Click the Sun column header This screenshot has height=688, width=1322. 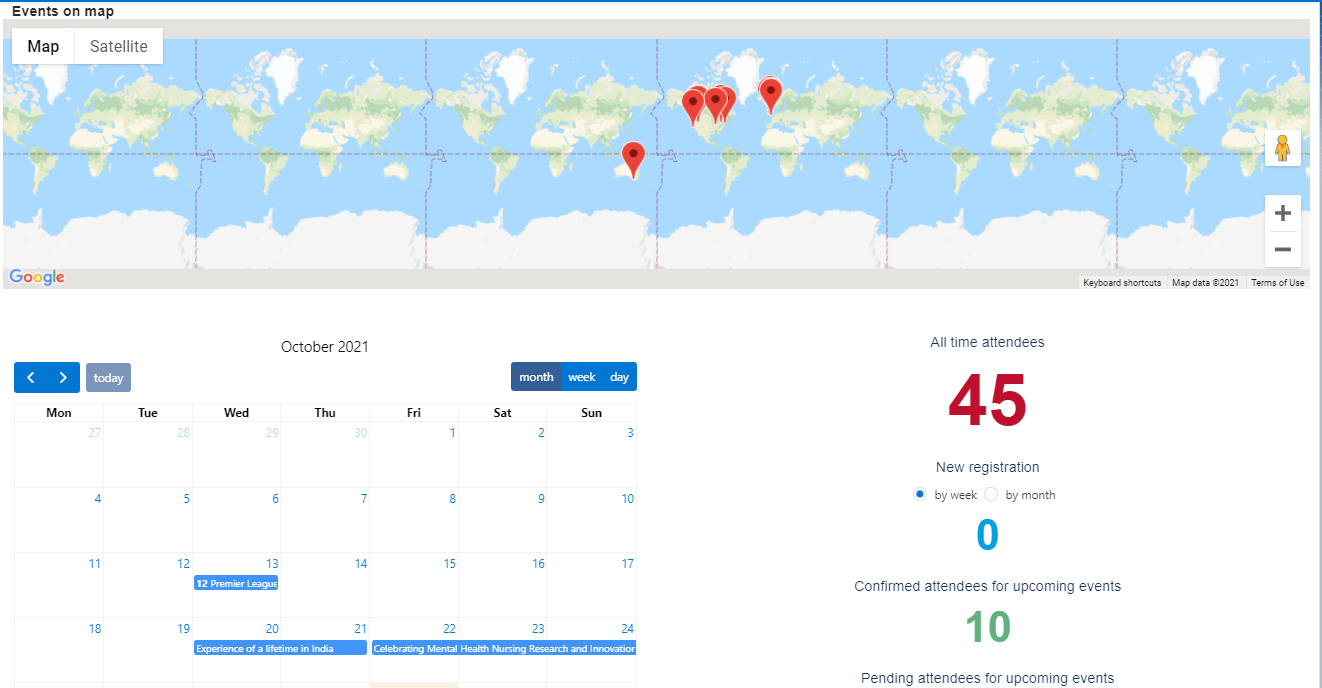[x=592, y=412]
